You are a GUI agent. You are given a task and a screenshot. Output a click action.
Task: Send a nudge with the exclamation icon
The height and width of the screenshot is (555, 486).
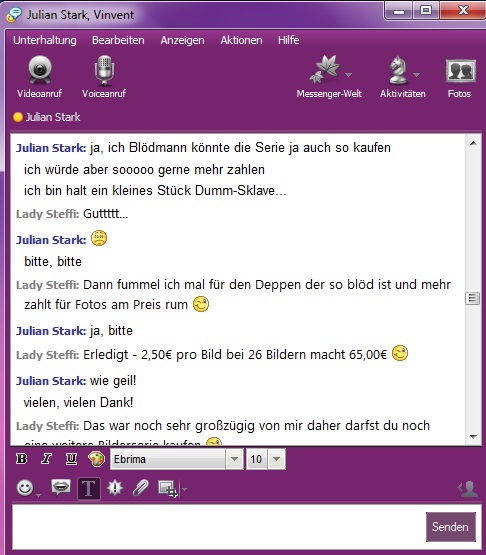click(115, 488)
